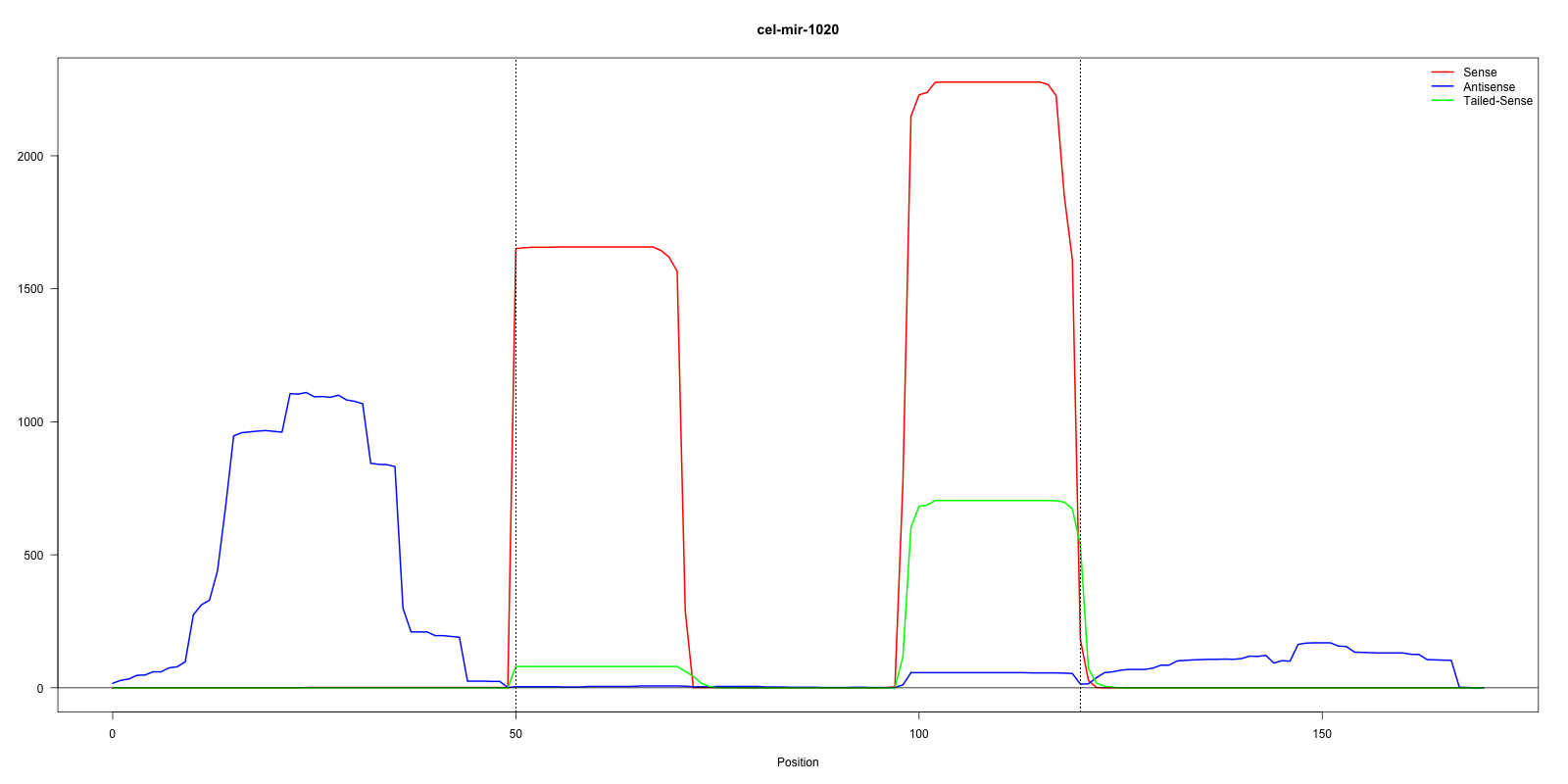This screenshot has width=1568, height=784.
Task: Click the x-axis tick label 0
Action: [113, 734]
